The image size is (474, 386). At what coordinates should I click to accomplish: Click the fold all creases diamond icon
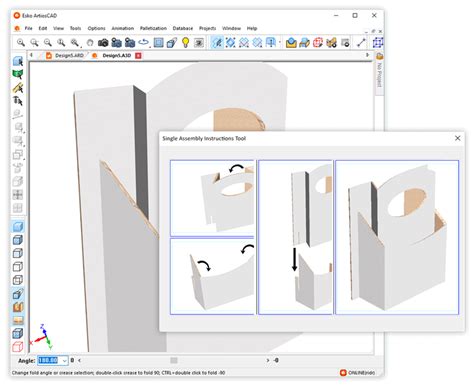click(230, 43)
